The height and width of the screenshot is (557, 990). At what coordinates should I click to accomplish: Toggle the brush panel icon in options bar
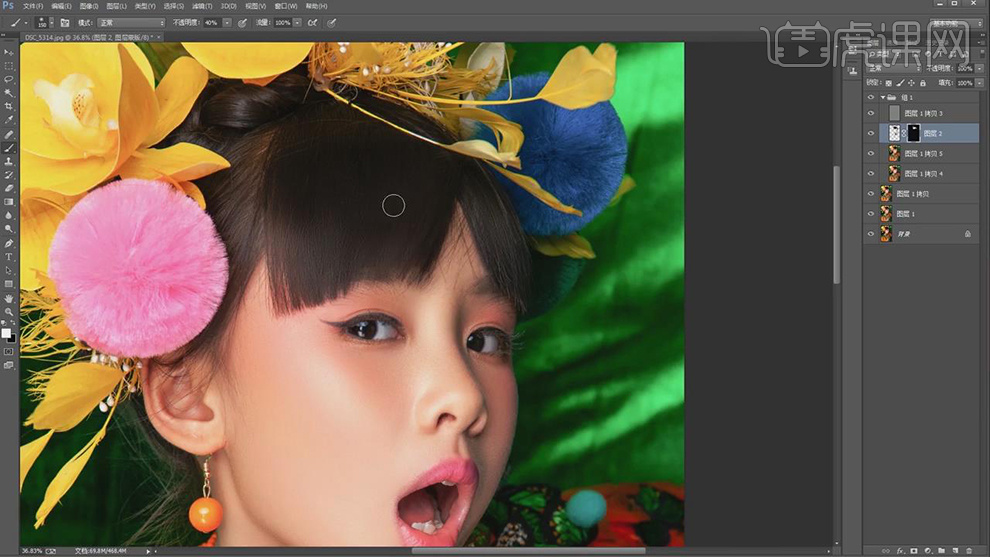pyautogui.click(x=65, y=22)
